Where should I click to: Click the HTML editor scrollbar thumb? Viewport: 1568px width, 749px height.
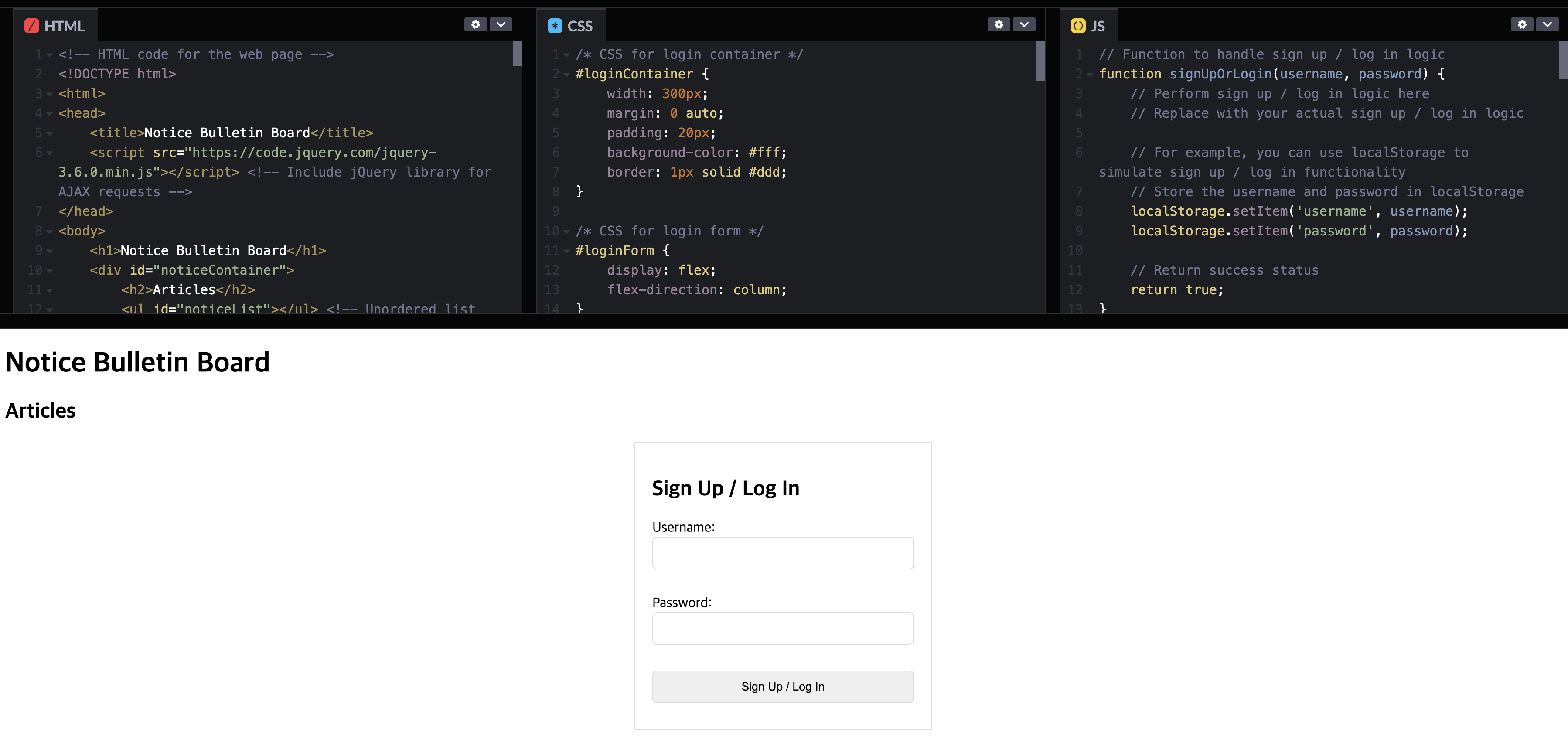[517, 54]
